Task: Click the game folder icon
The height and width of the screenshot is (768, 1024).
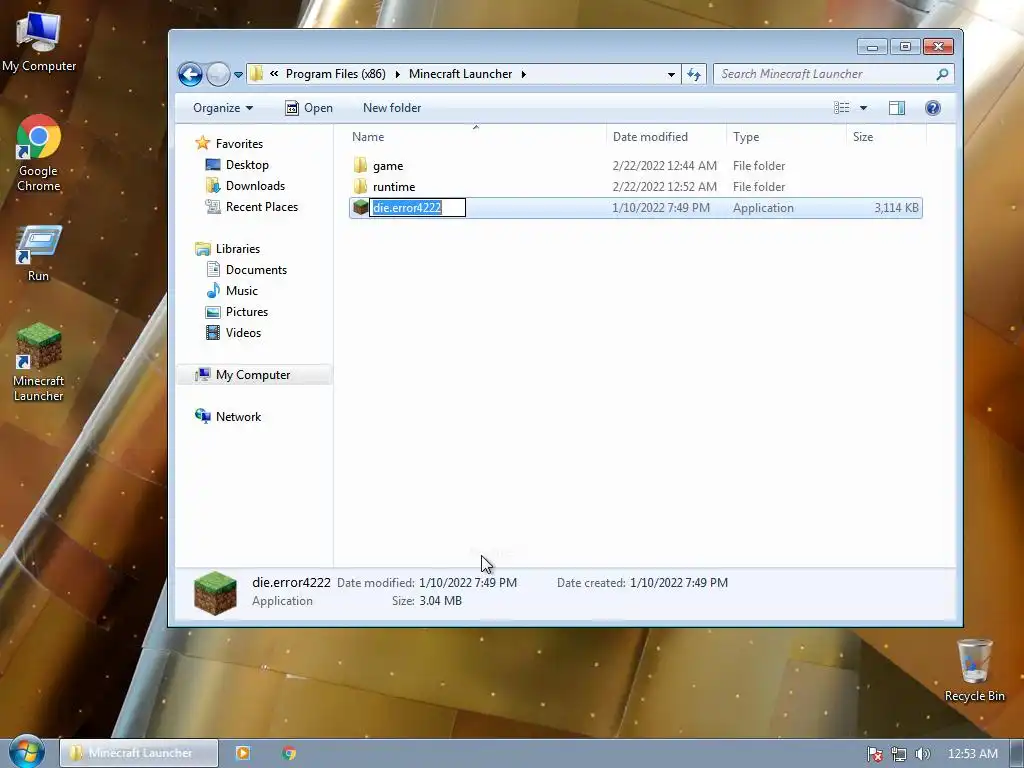Action: 360,165
